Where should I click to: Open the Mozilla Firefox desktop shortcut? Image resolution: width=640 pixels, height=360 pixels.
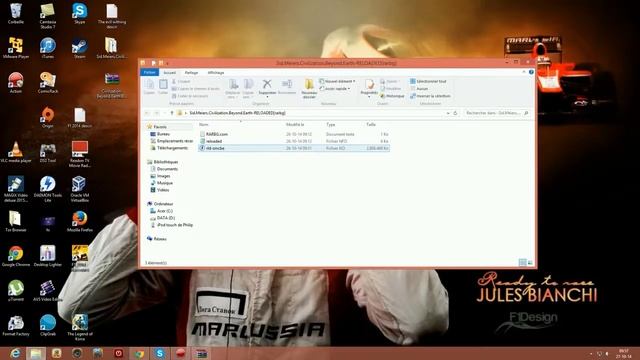tap(80, 222)
